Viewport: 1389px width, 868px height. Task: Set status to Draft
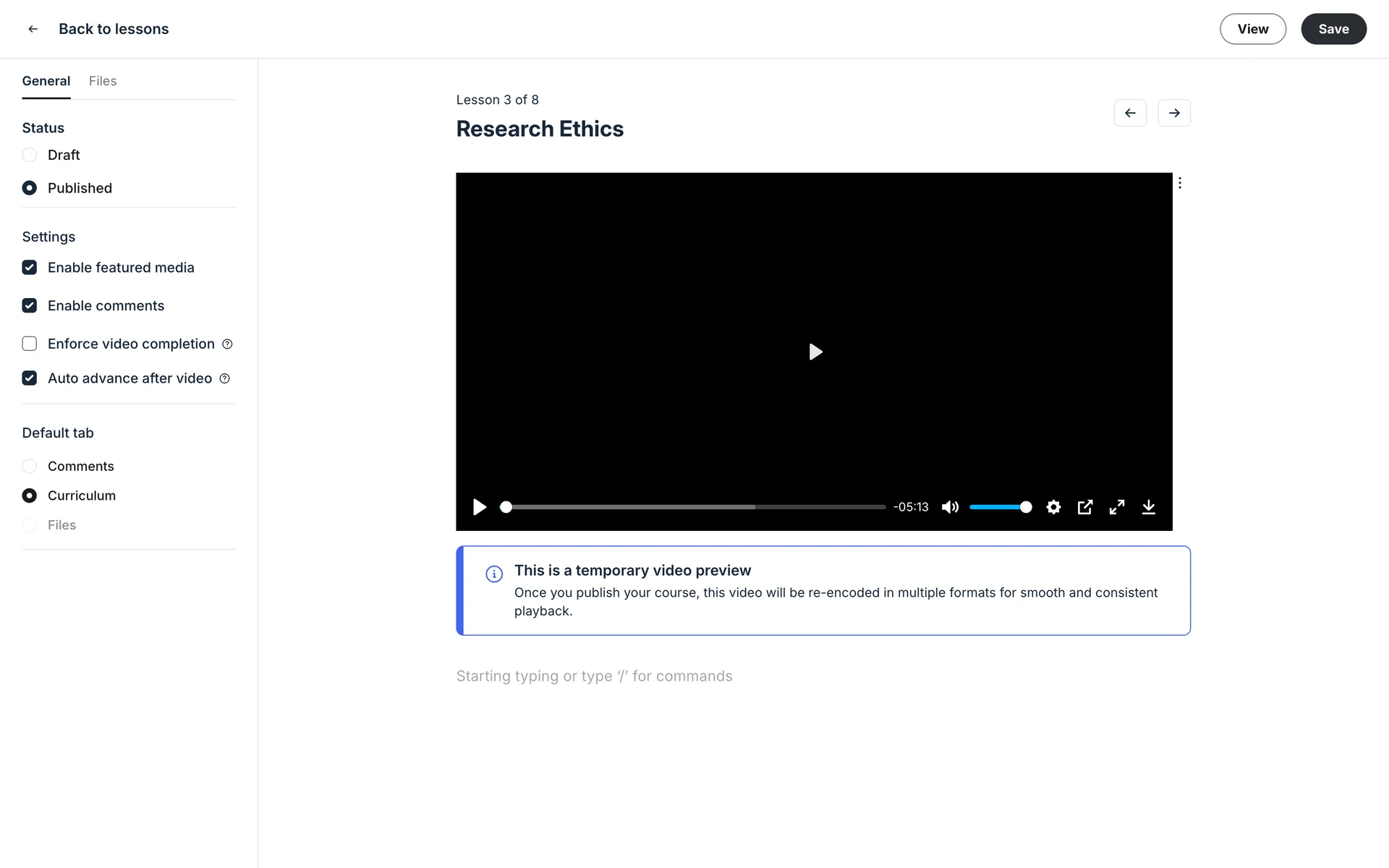tap(30, 155)
